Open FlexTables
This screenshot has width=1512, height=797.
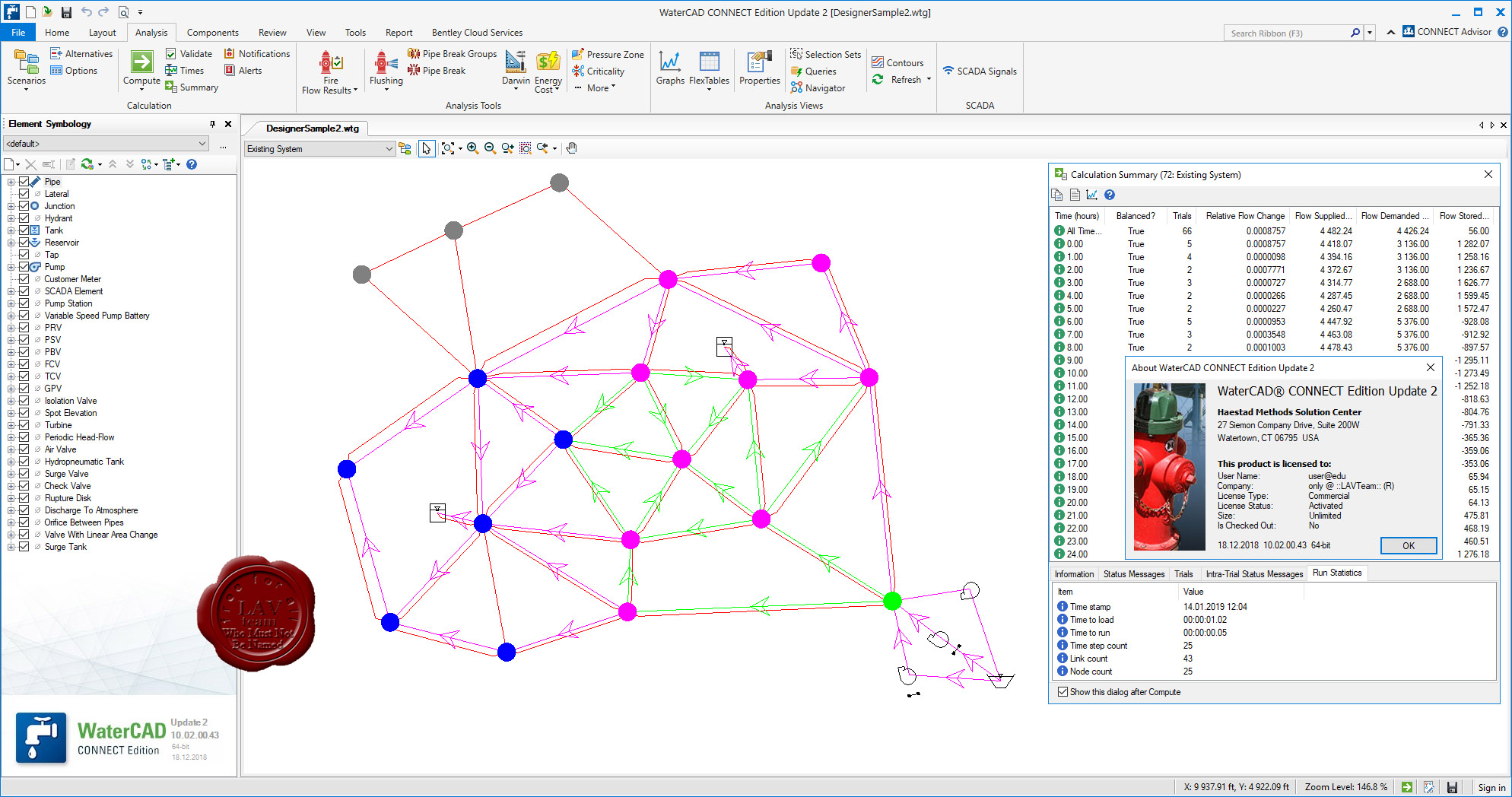[709, 70]
